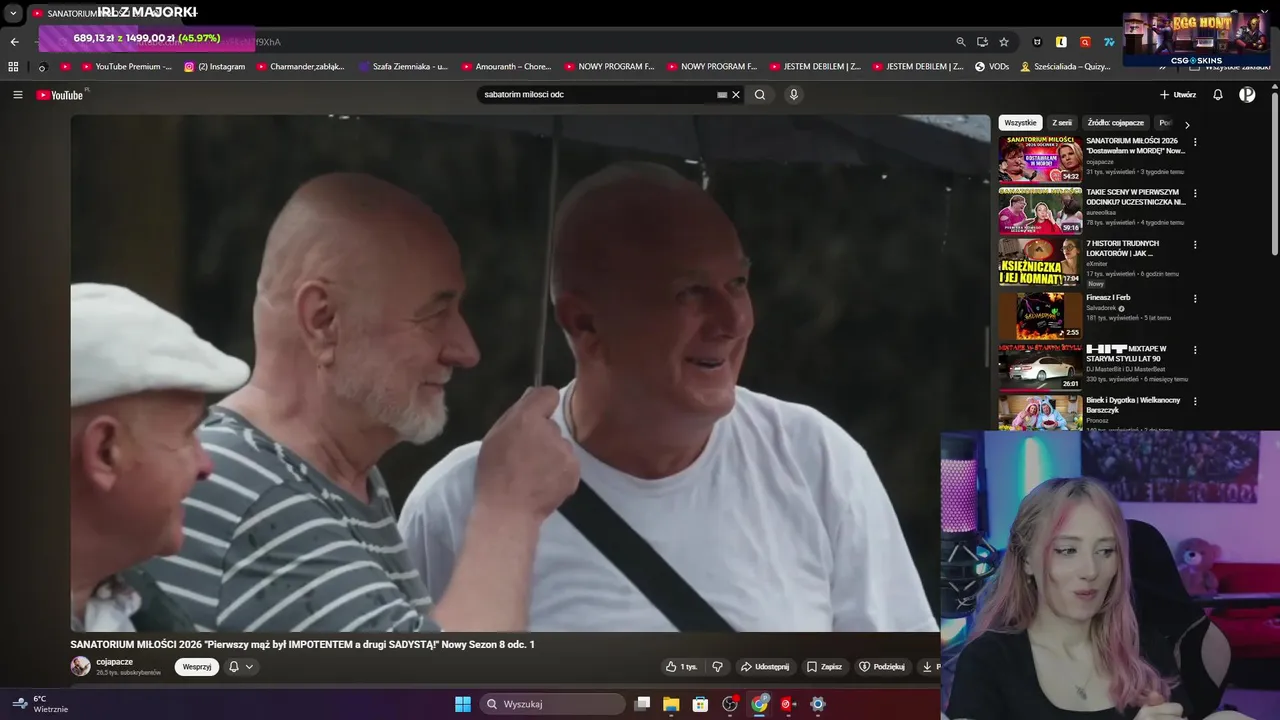Open Dostawałam w MORDĘ video thumbnail
This screenshot has width=1280, height=720.
point(1040,159)
